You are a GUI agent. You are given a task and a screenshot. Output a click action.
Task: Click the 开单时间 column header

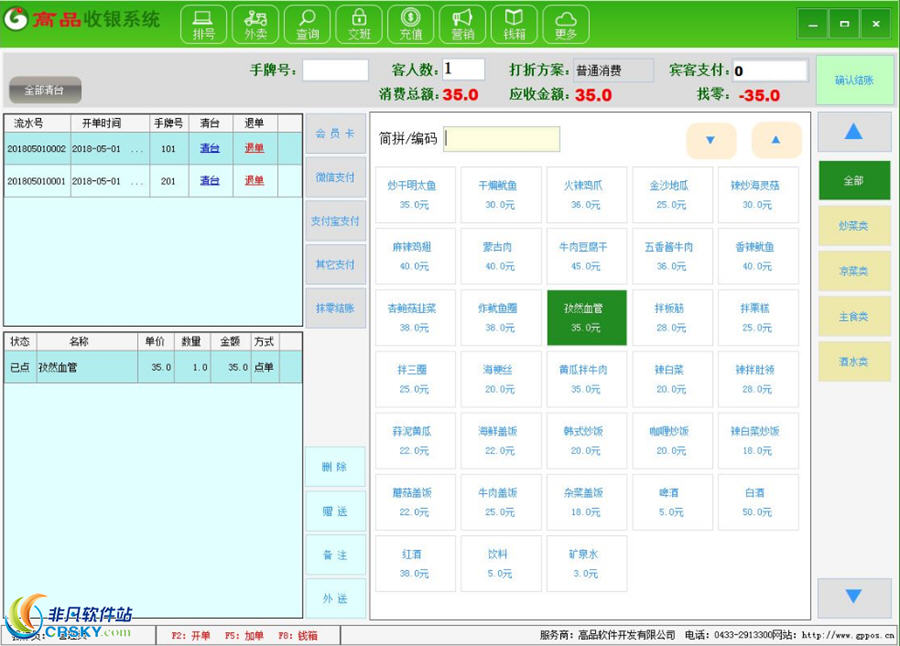pyautogui.click(x=110, y=123)
